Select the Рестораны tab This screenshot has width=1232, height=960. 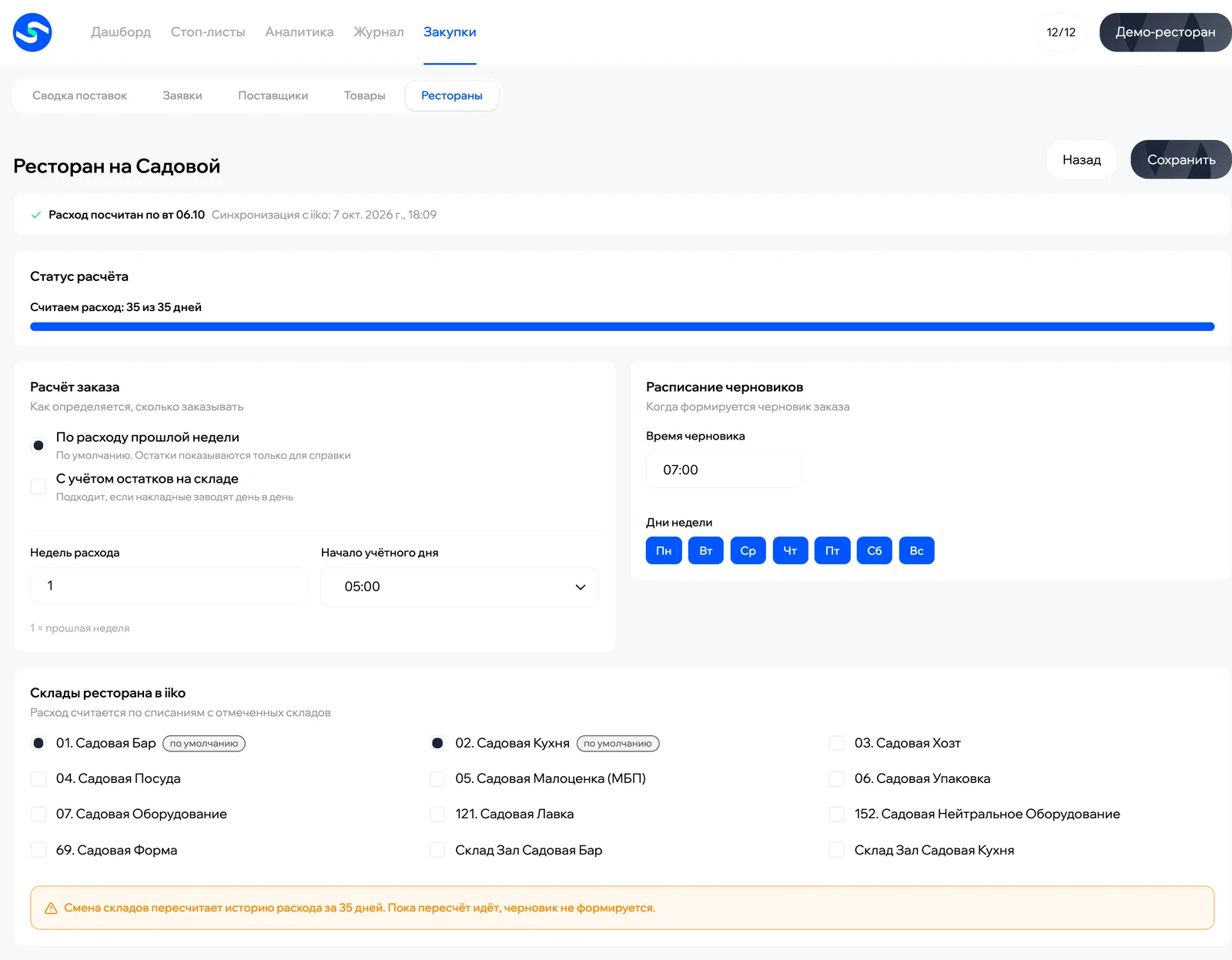click(452, 95)
